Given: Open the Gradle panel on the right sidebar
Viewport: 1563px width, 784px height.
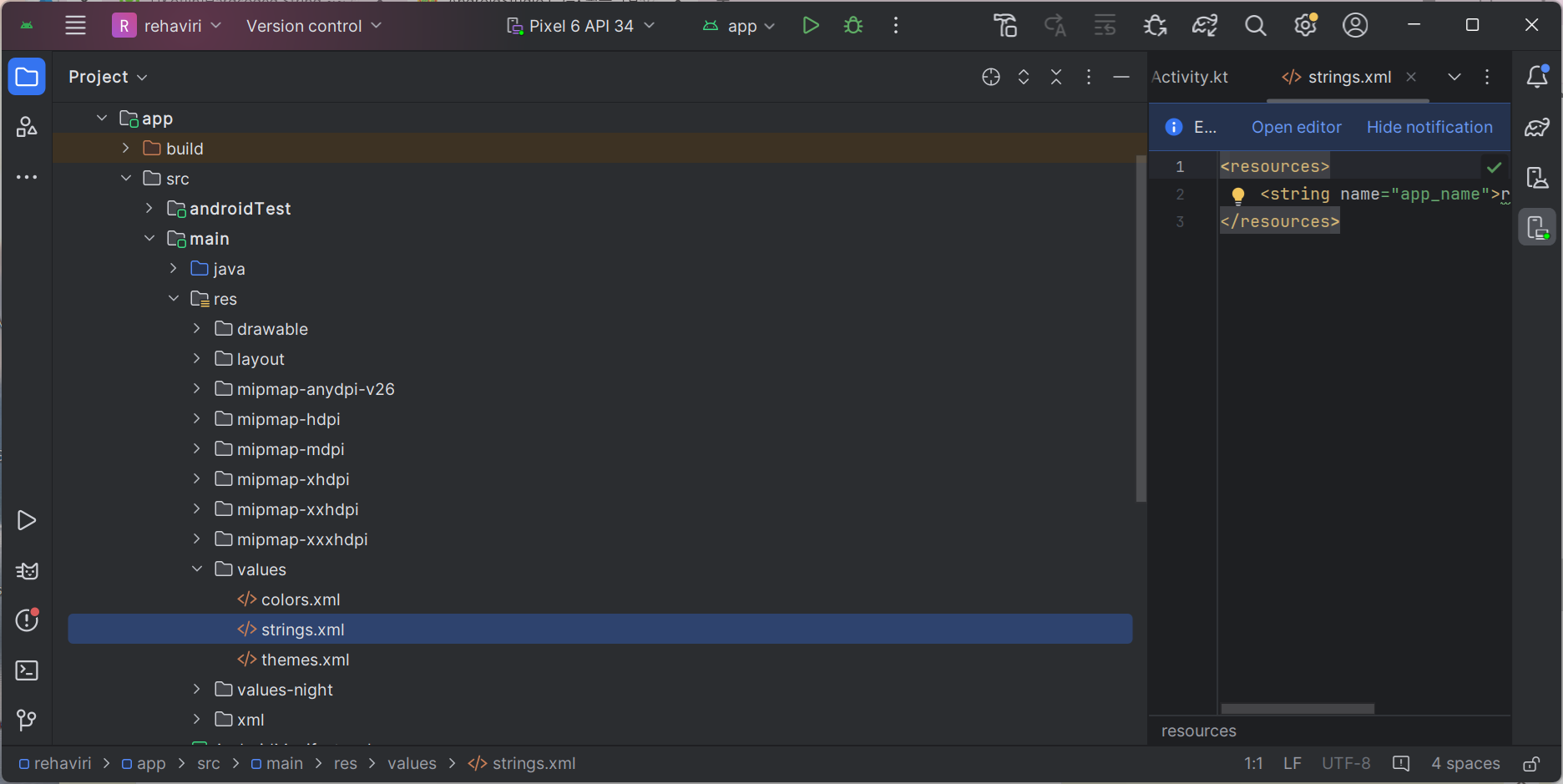Looking at the screenshot, I should [1537, 127].
